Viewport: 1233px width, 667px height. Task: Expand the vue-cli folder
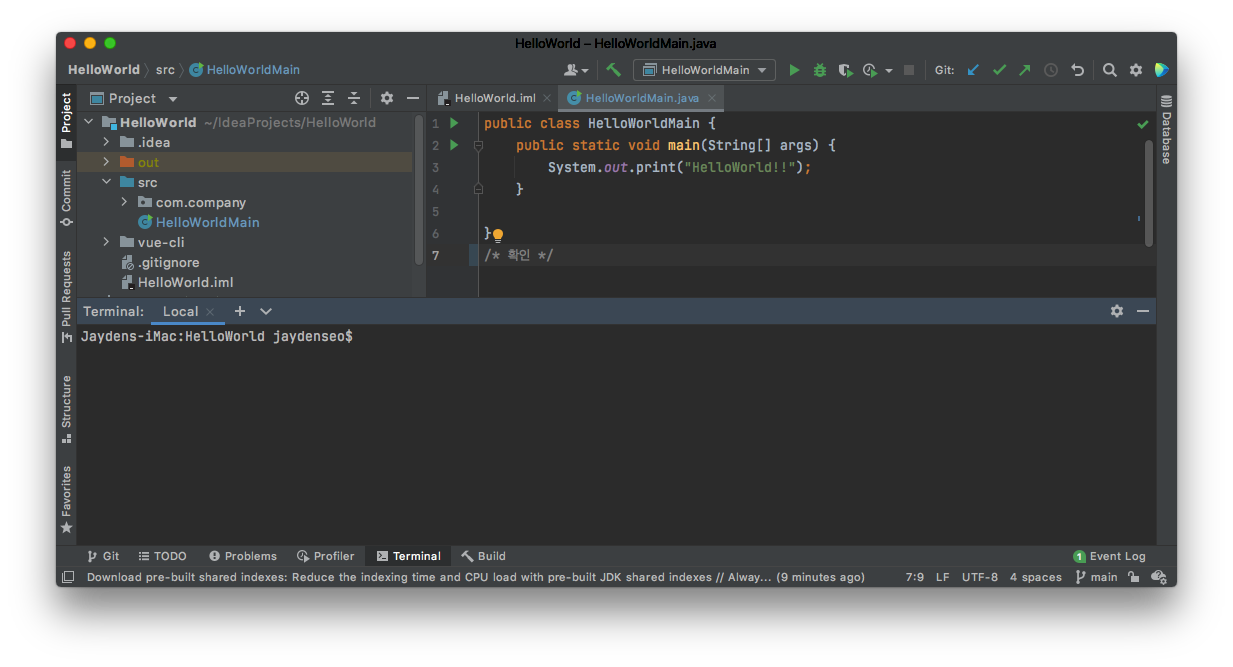coord(106,242)
